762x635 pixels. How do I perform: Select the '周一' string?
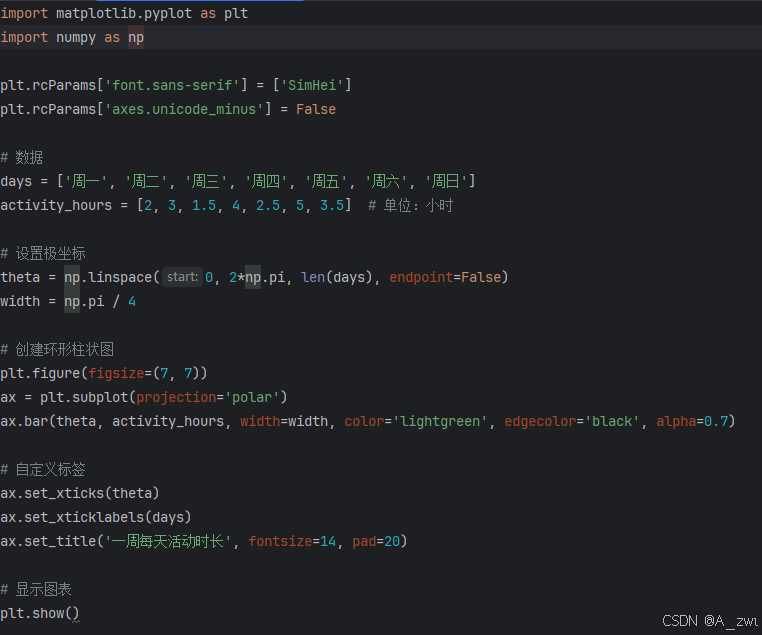coord(86,181)
